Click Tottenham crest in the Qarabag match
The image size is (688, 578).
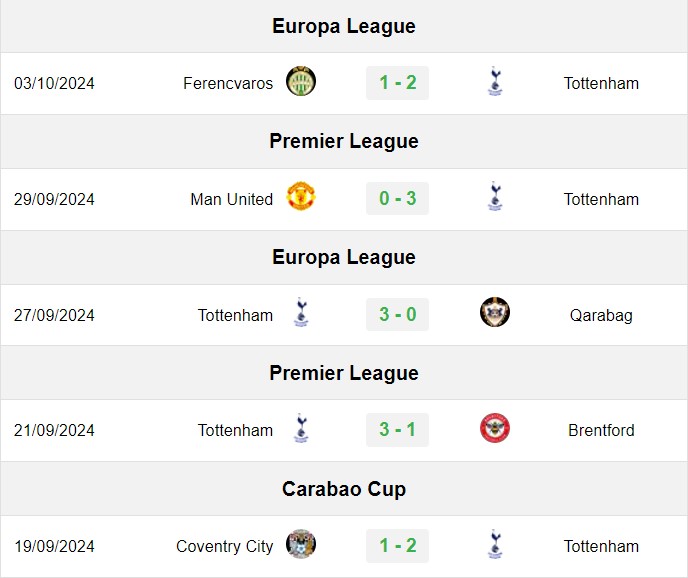(x=301, y=312)
